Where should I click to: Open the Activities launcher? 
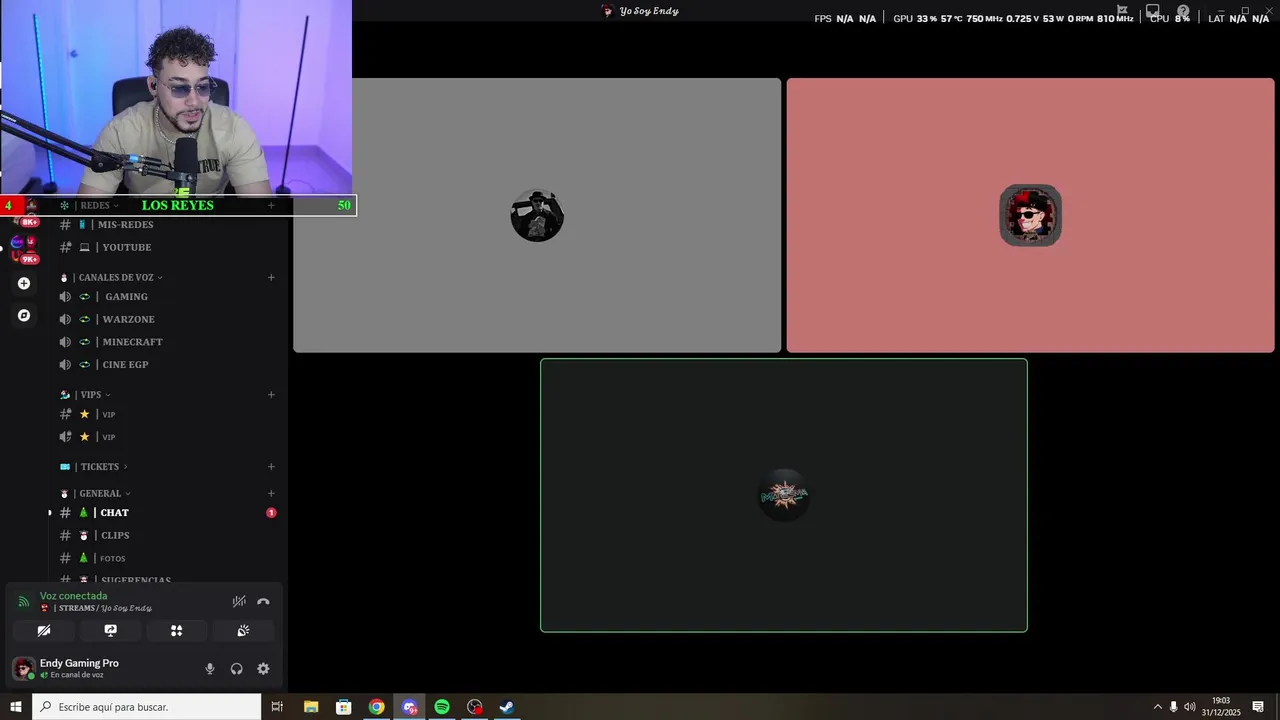coord(176,630)
